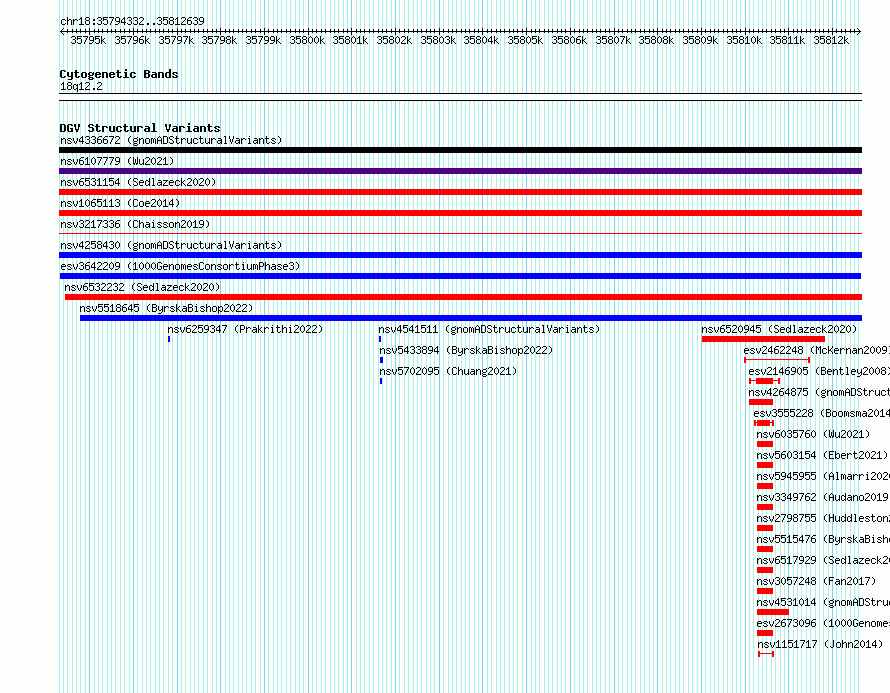Click the red bar under nsv3057248
Screen dimensions: 890x693
click(x=765, y=591)
